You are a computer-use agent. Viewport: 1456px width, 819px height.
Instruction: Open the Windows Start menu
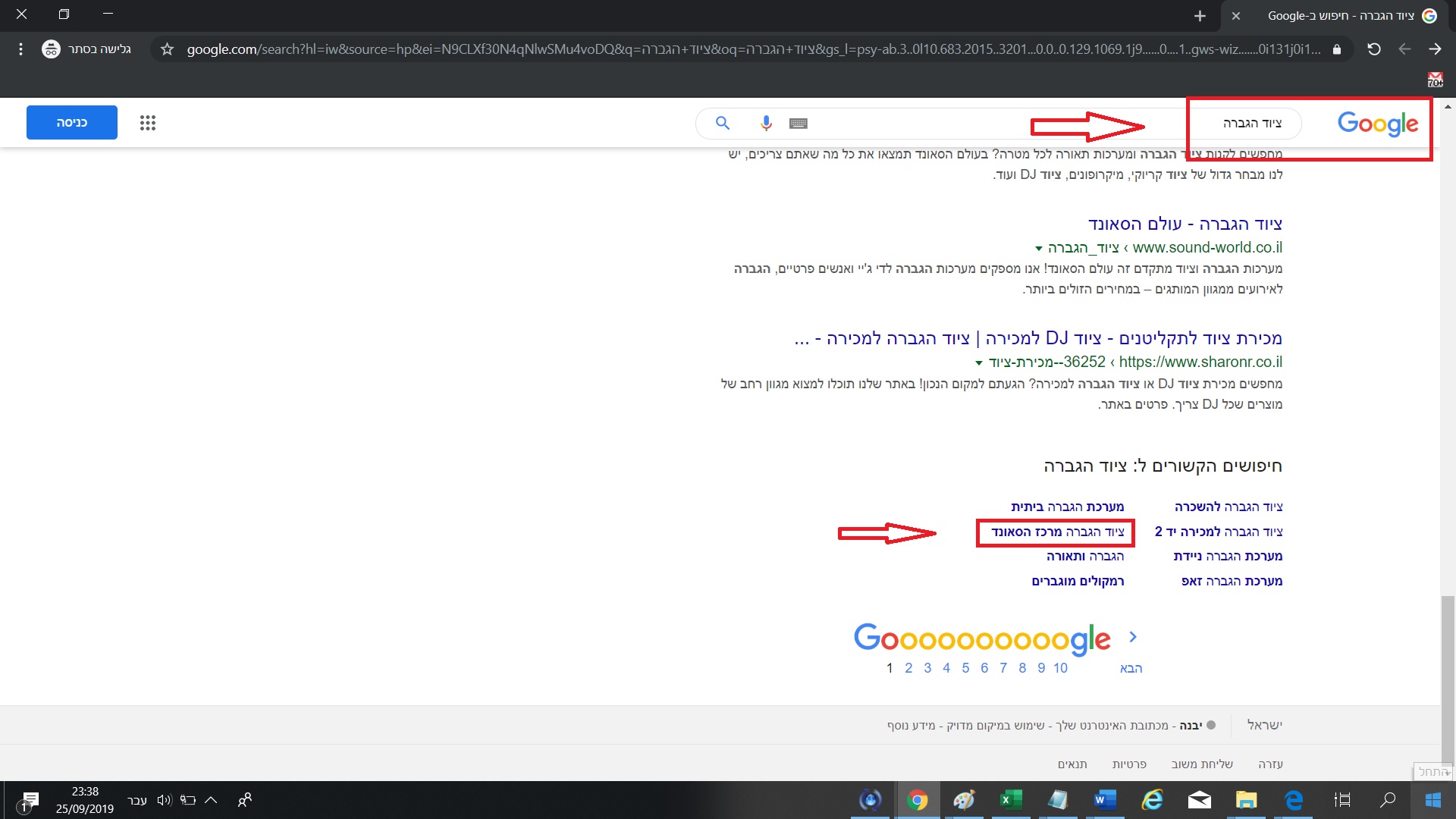pos(1433,800)
